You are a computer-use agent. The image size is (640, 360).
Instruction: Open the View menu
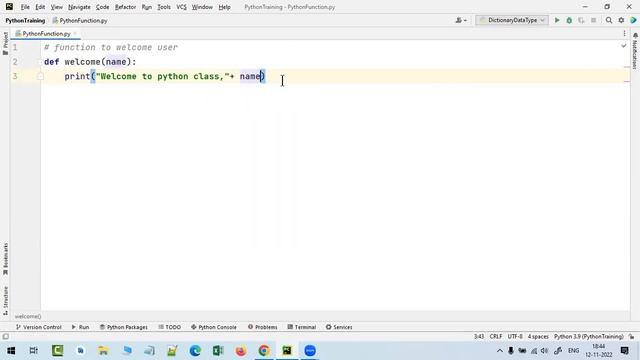point(56,7)
